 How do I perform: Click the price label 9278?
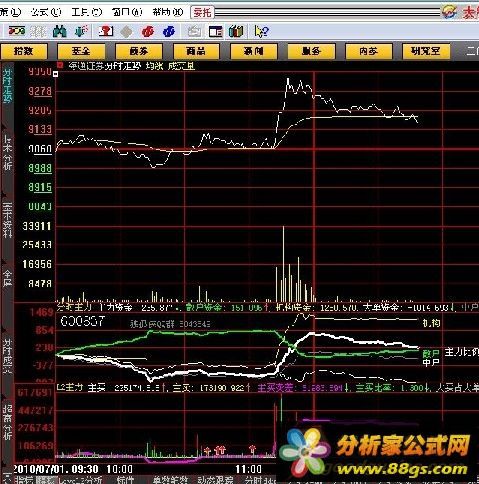pos(40,91)
